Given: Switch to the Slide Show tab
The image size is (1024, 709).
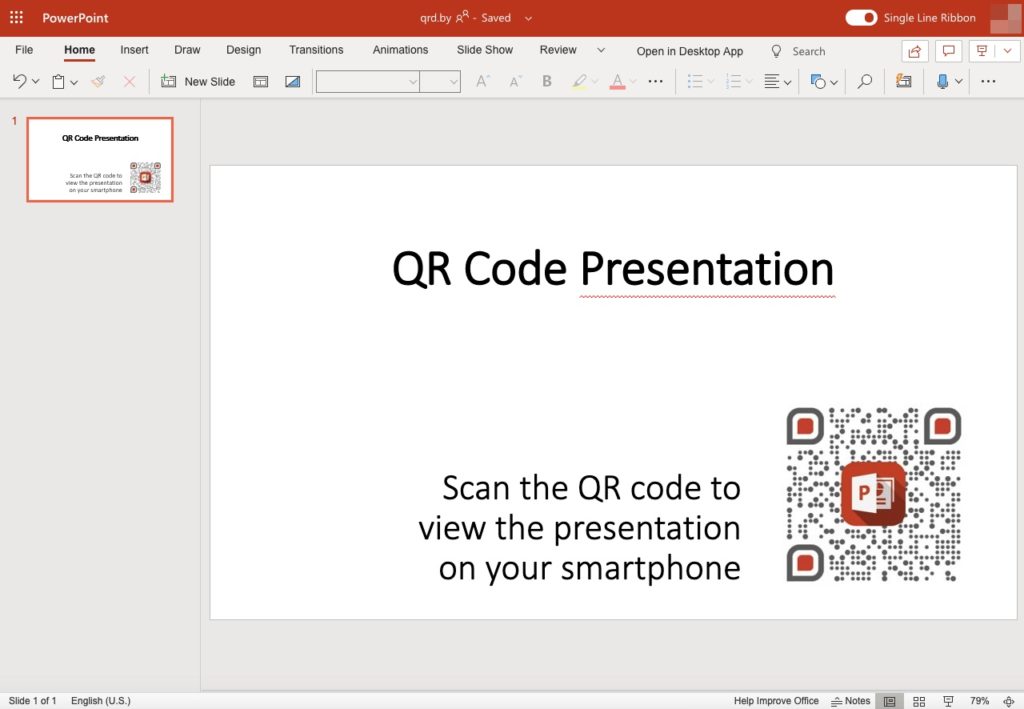Looking at the screenshot, I should 485,50.
